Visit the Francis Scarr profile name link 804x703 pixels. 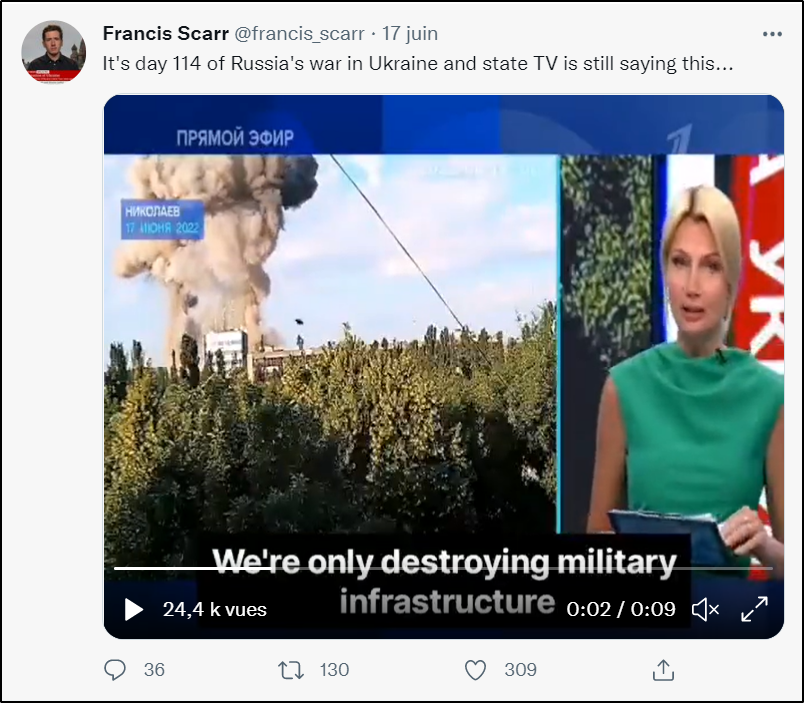point(166,34)
